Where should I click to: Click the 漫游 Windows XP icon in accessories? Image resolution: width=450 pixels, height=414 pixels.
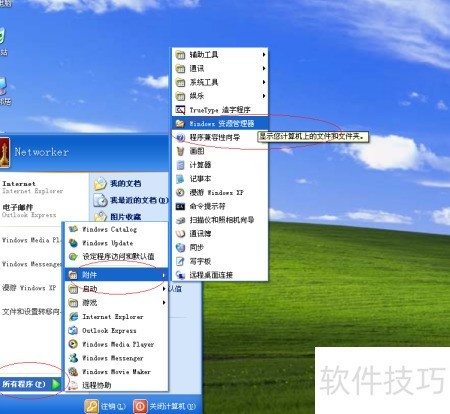[x=180, y=192]
